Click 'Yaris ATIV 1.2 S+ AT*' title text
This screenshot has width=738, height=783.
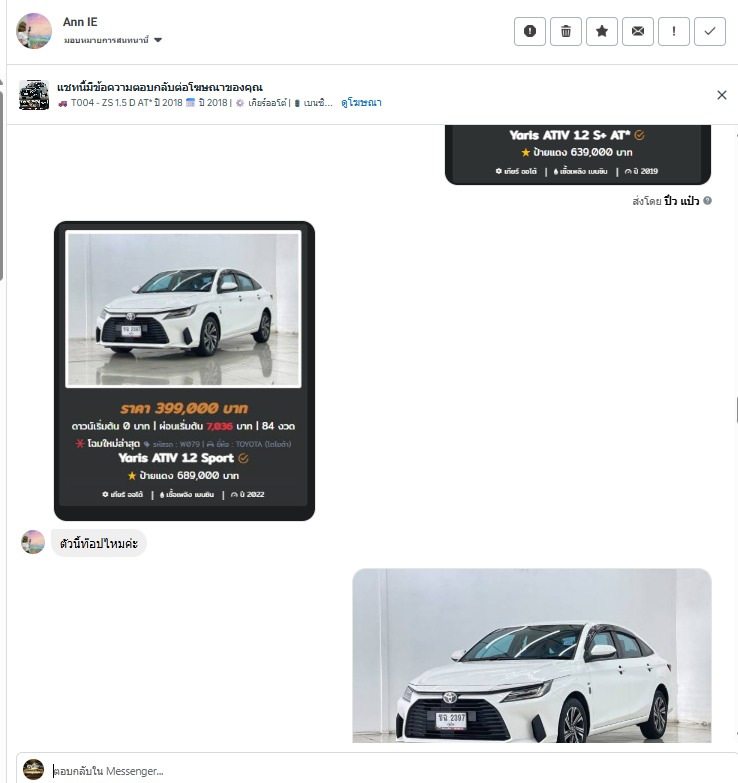pos(570,135)
